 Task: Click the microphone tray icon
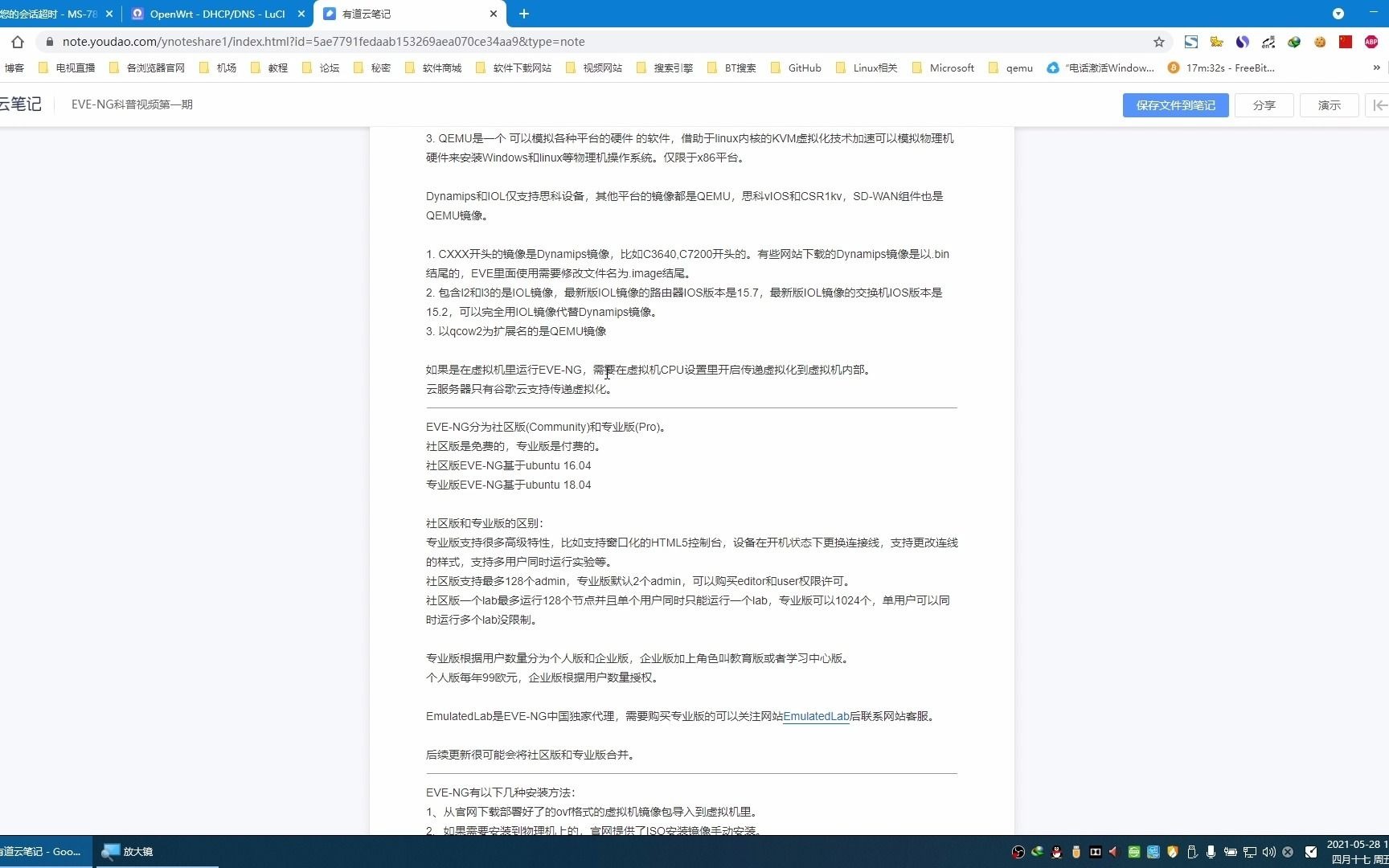coord(1211,852)
